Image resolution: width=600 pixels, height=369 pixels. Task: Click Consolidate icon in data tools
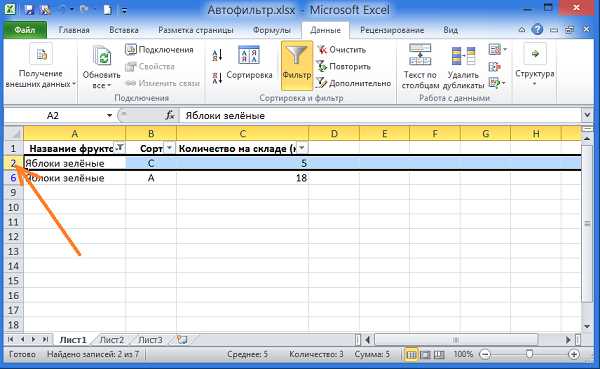tap(494, 67)
